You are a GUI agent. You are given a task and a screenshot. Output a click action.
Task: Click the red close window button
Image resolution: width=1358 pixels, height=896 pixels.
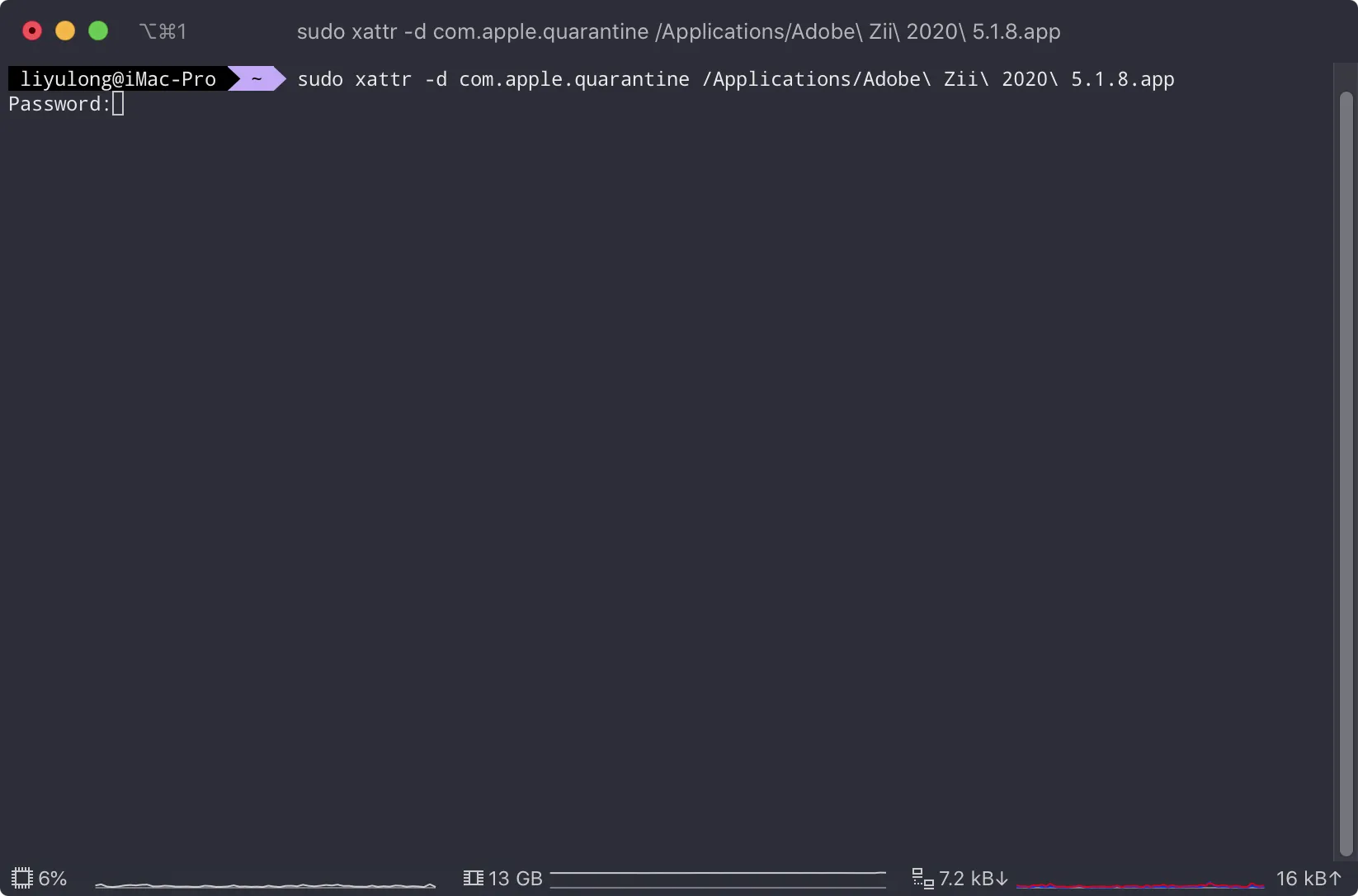coord(32,31)
